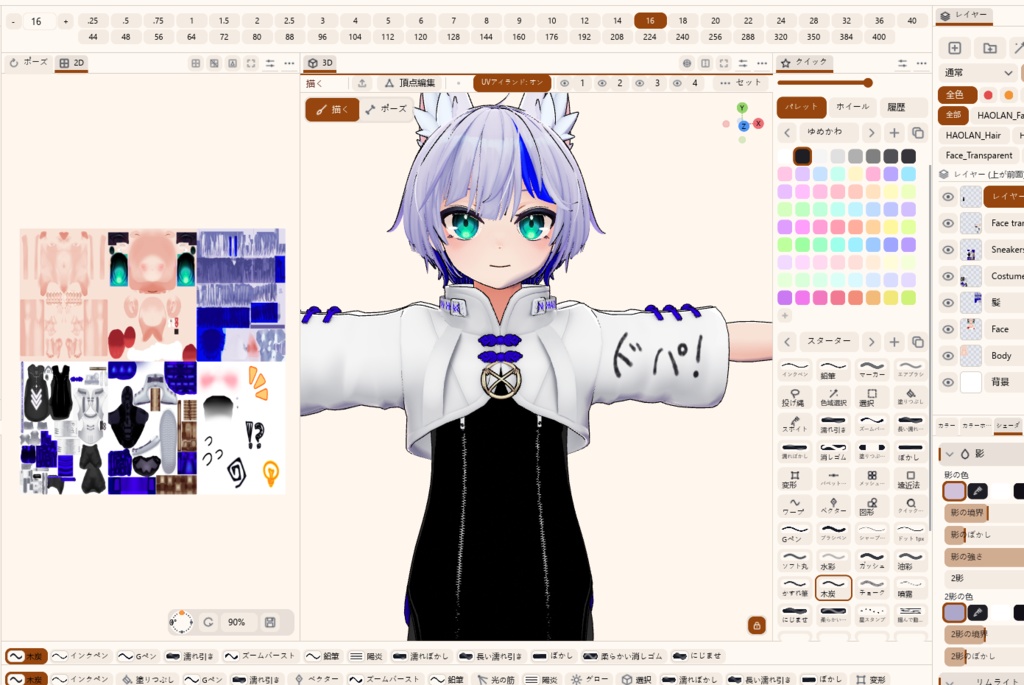Select the 木炭 charcoal brush in the Starter panel
Image resolution: width=1024 pixels, height=685 pixels.
833,588
